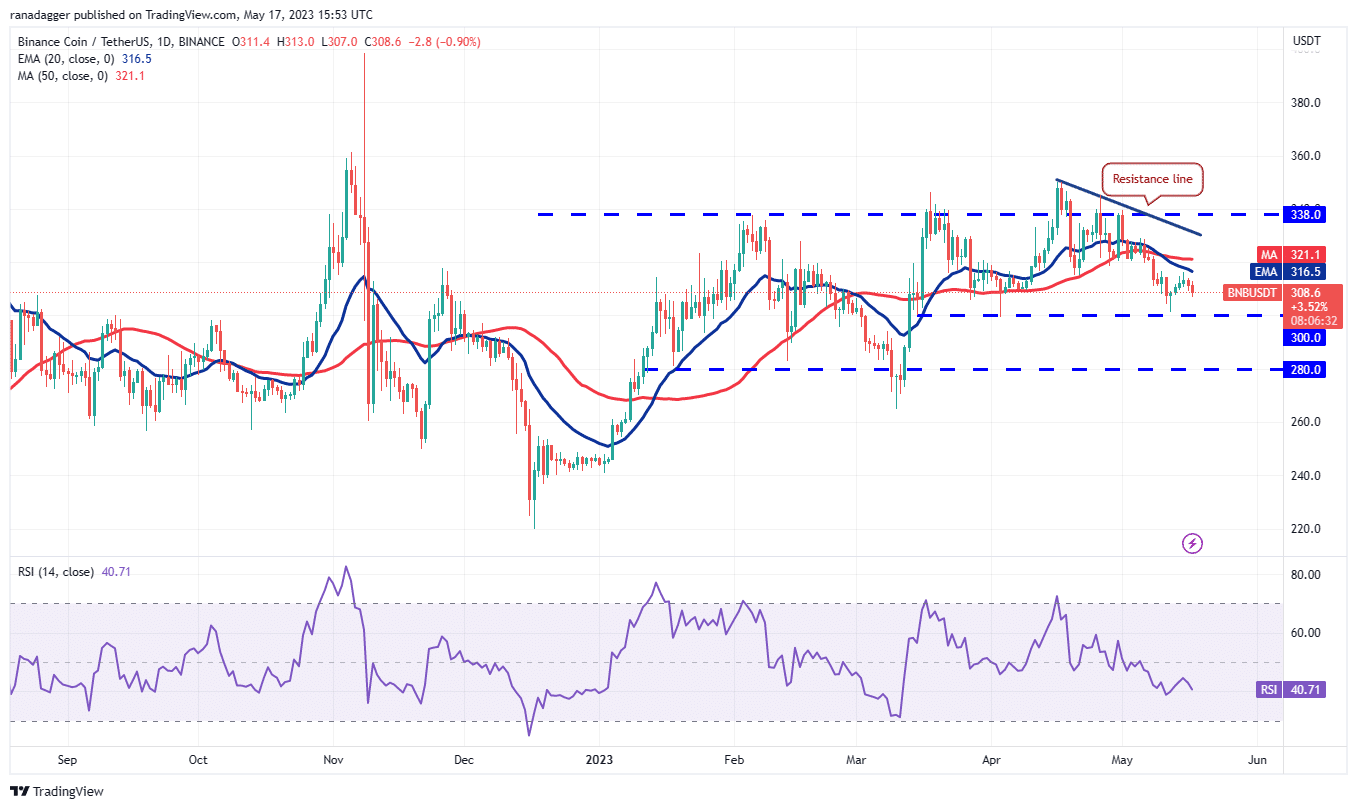Click the Jun label on time axis
Screen dimensions: 1357x809
coord(1258,760)
